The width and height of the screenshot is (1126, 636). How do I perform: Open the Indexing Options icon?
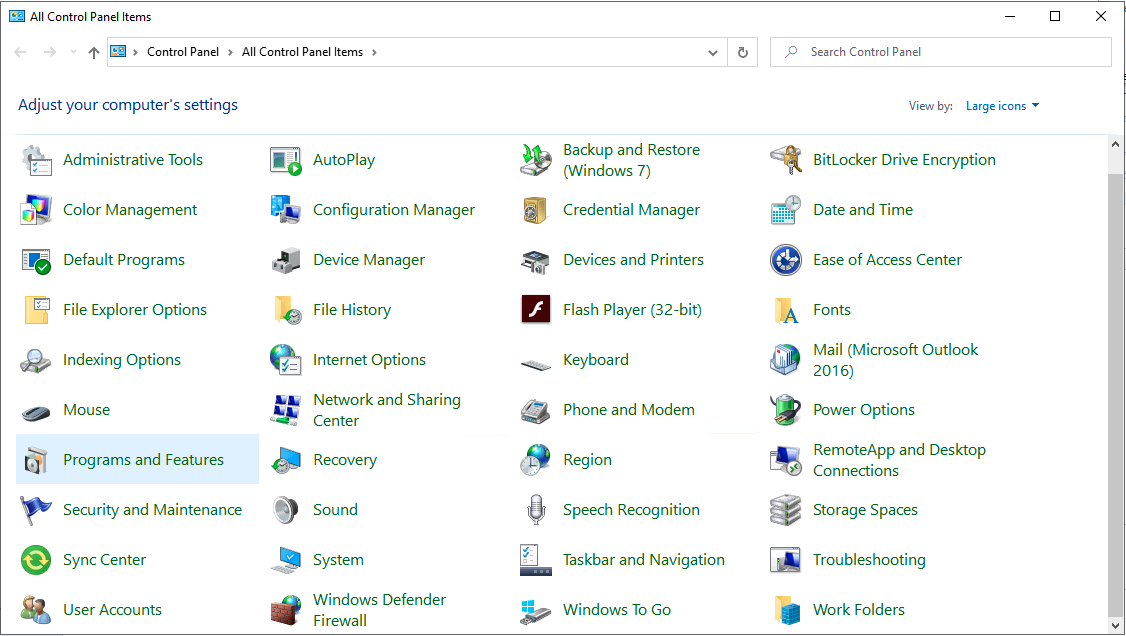[x=36, y=360]
